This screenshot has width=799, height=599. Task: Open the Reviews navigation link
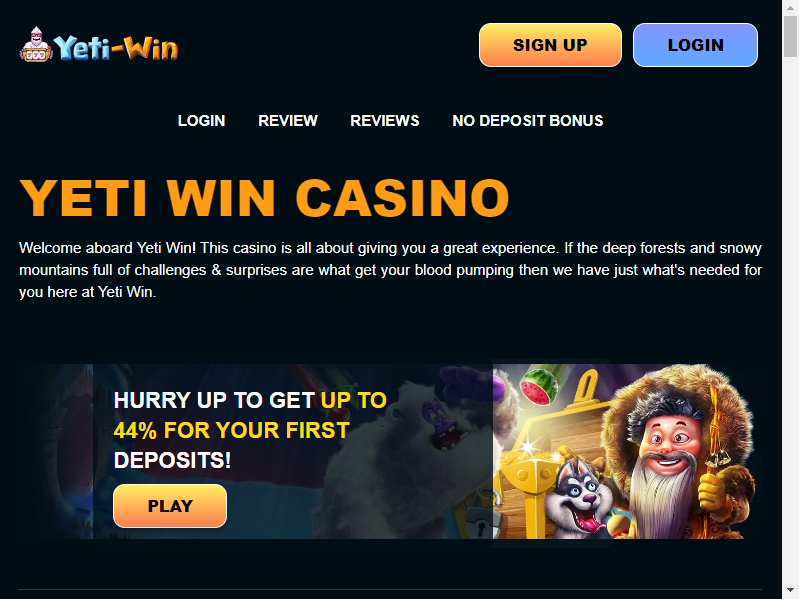tap(385, 121)
